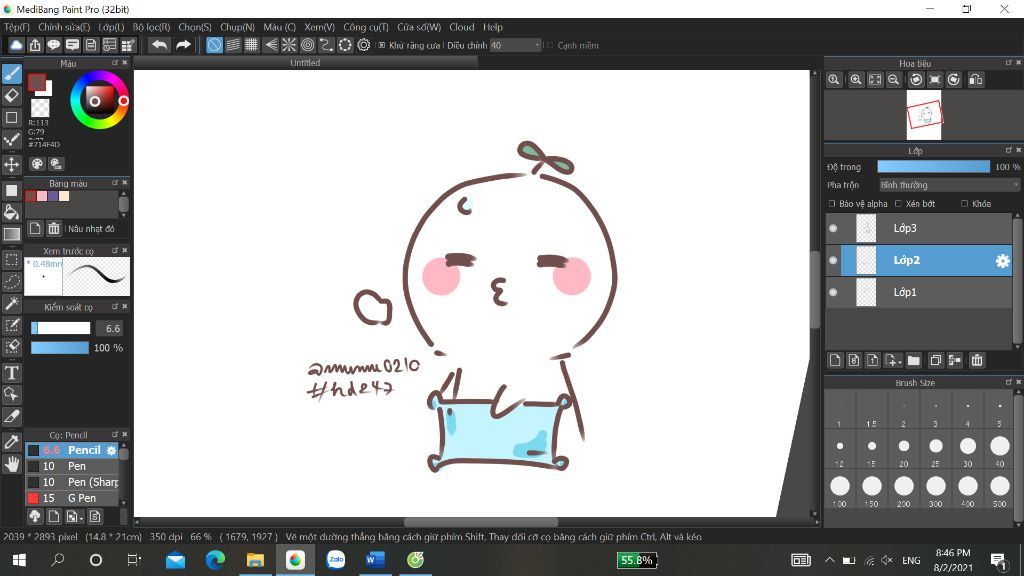The height and width of the screenshot is (576, 1024).
Task: Open Zalo from the taskbar
Action: (x=336, y=560)
